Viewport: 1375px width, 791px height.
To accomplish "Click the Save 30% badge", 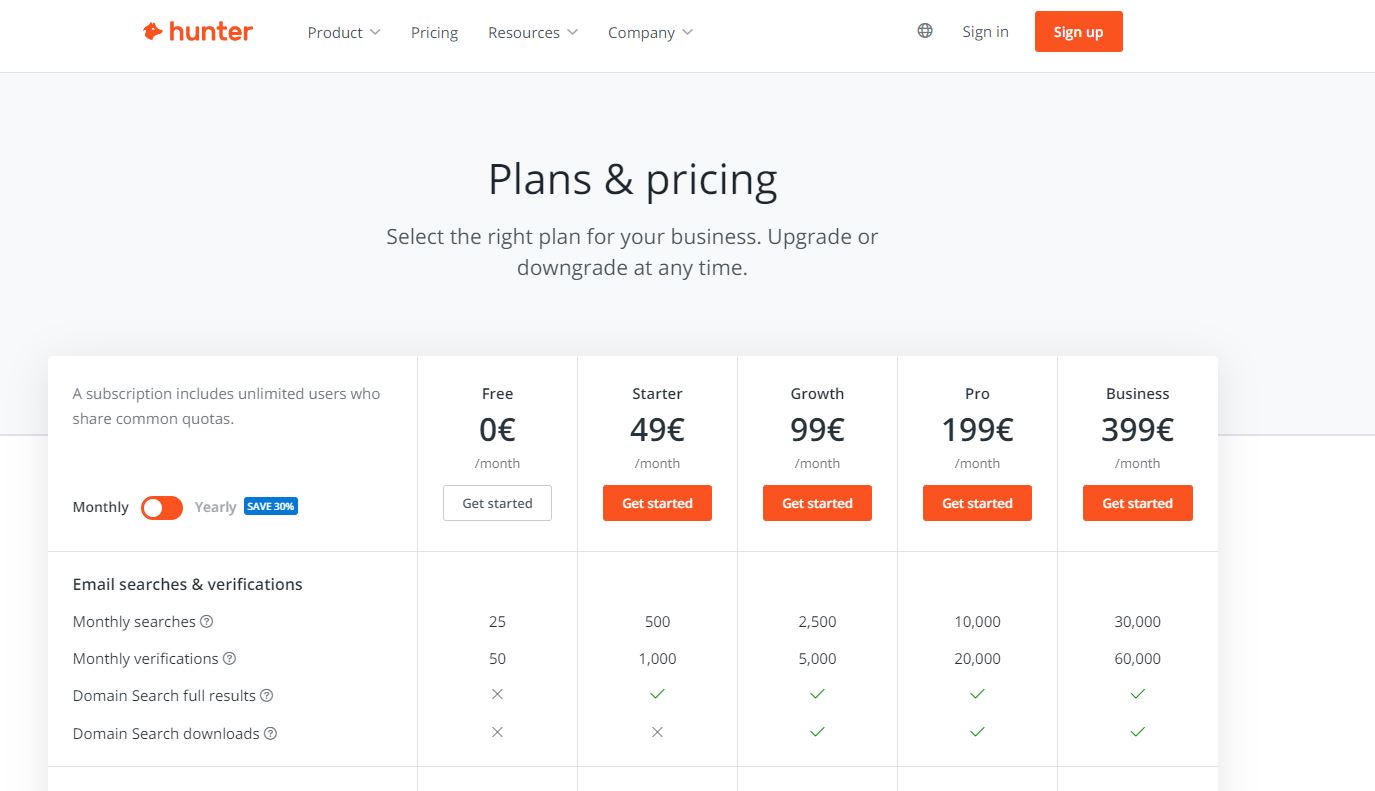I will coord(271,506).
